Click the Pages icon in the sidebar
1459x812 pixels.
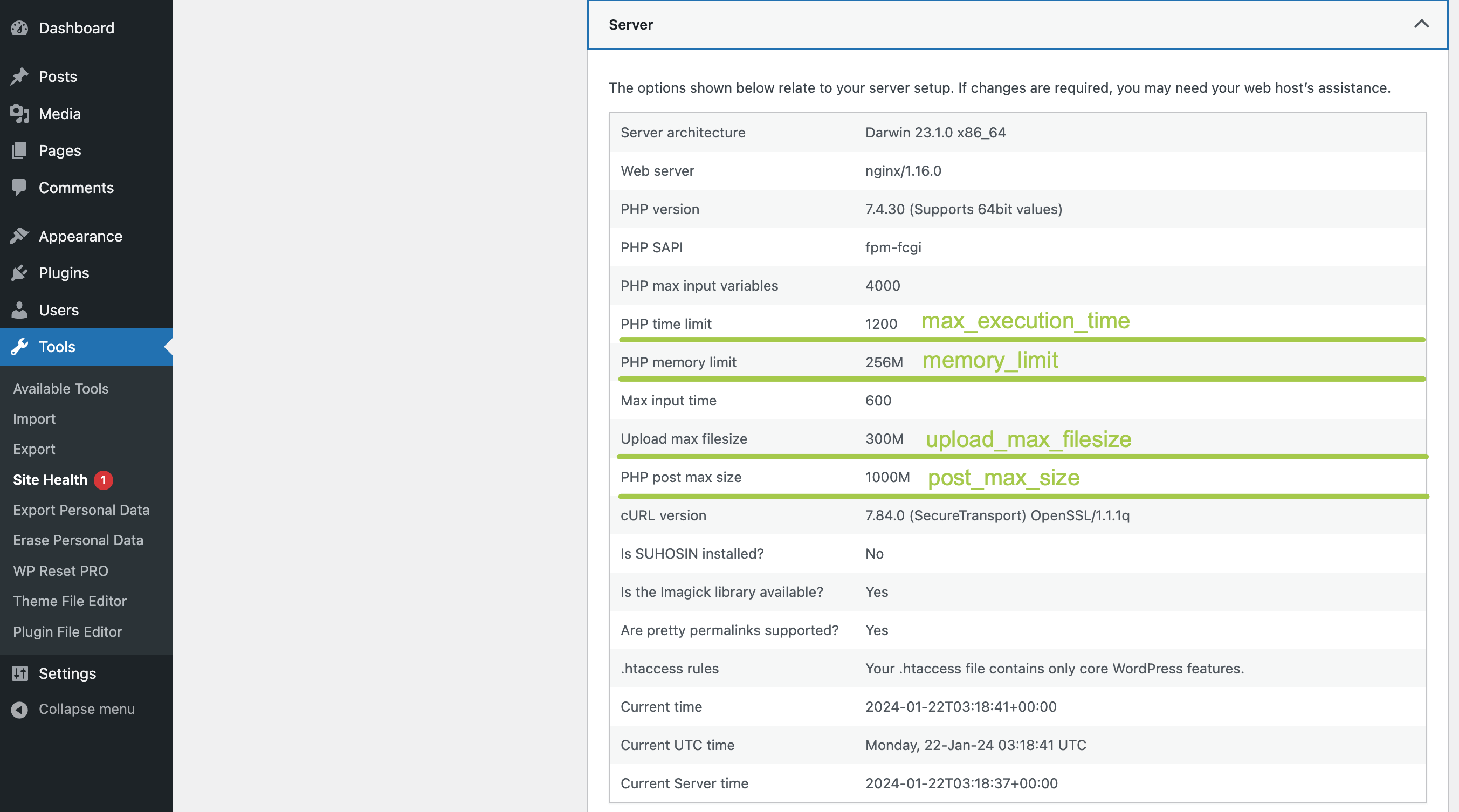click(x=19, y=150)
